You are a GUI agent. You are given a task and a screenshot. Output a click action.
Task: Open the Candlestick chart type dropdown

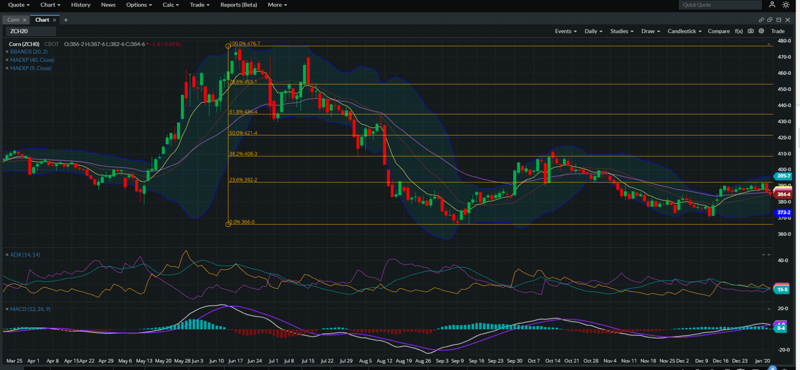(685, 31)
